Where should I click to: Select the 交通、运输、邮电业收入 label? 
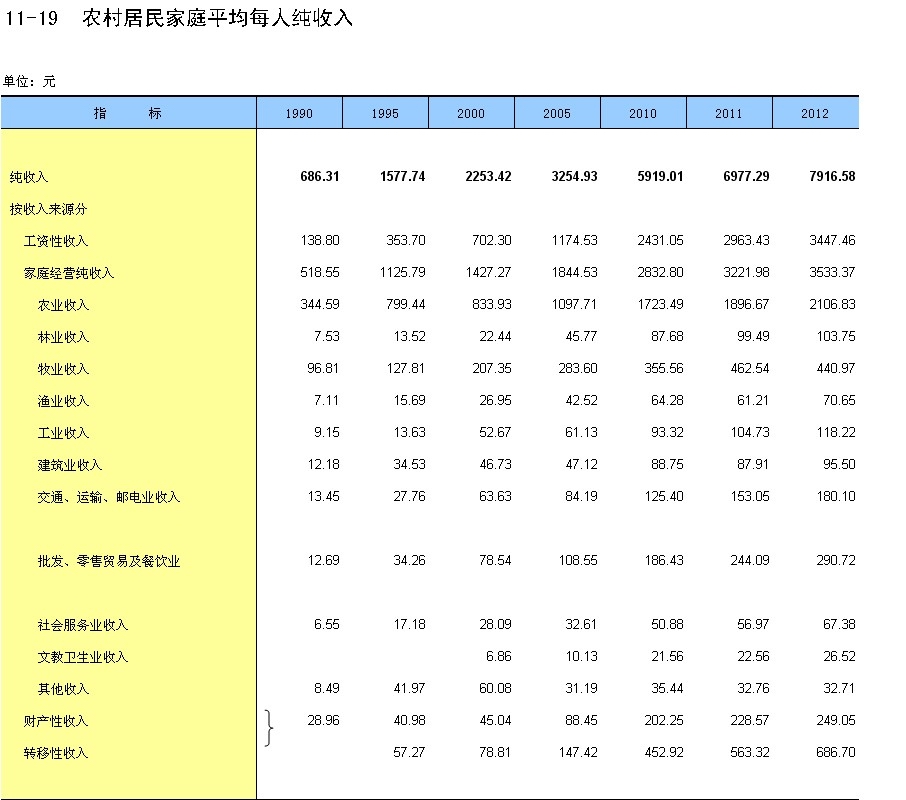tap(109, 497)
